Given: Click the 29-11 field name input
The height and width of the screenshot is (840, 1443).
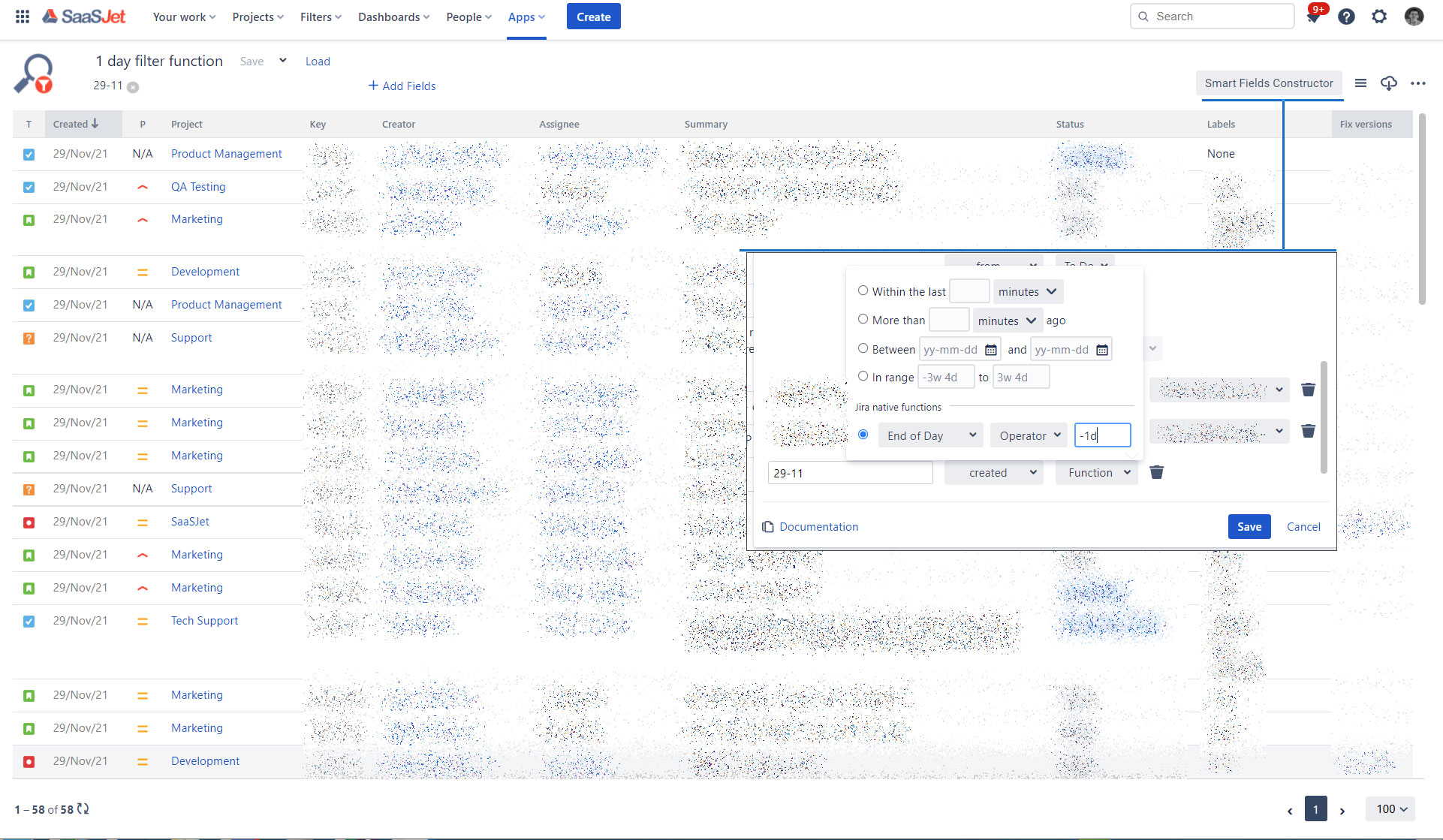Looking at the screenshot, I should 850,473.
